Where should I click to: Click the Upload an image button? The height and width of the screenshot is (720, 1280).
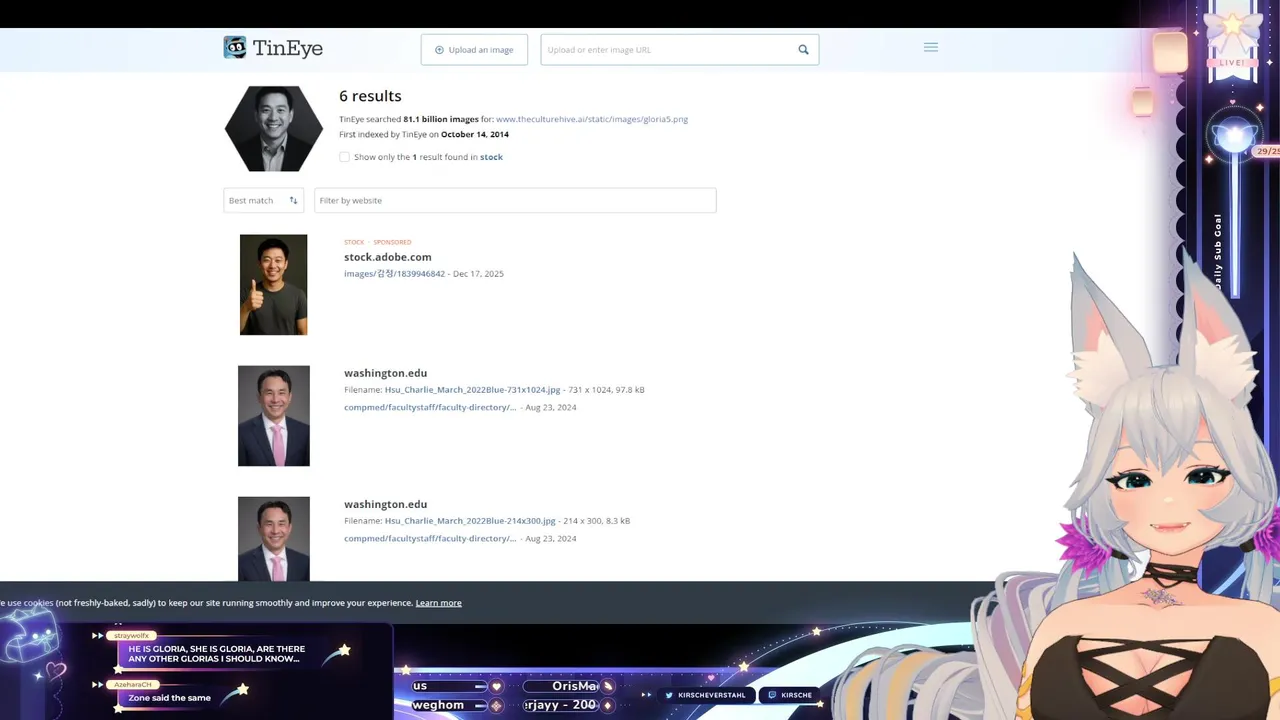[474, 50]
